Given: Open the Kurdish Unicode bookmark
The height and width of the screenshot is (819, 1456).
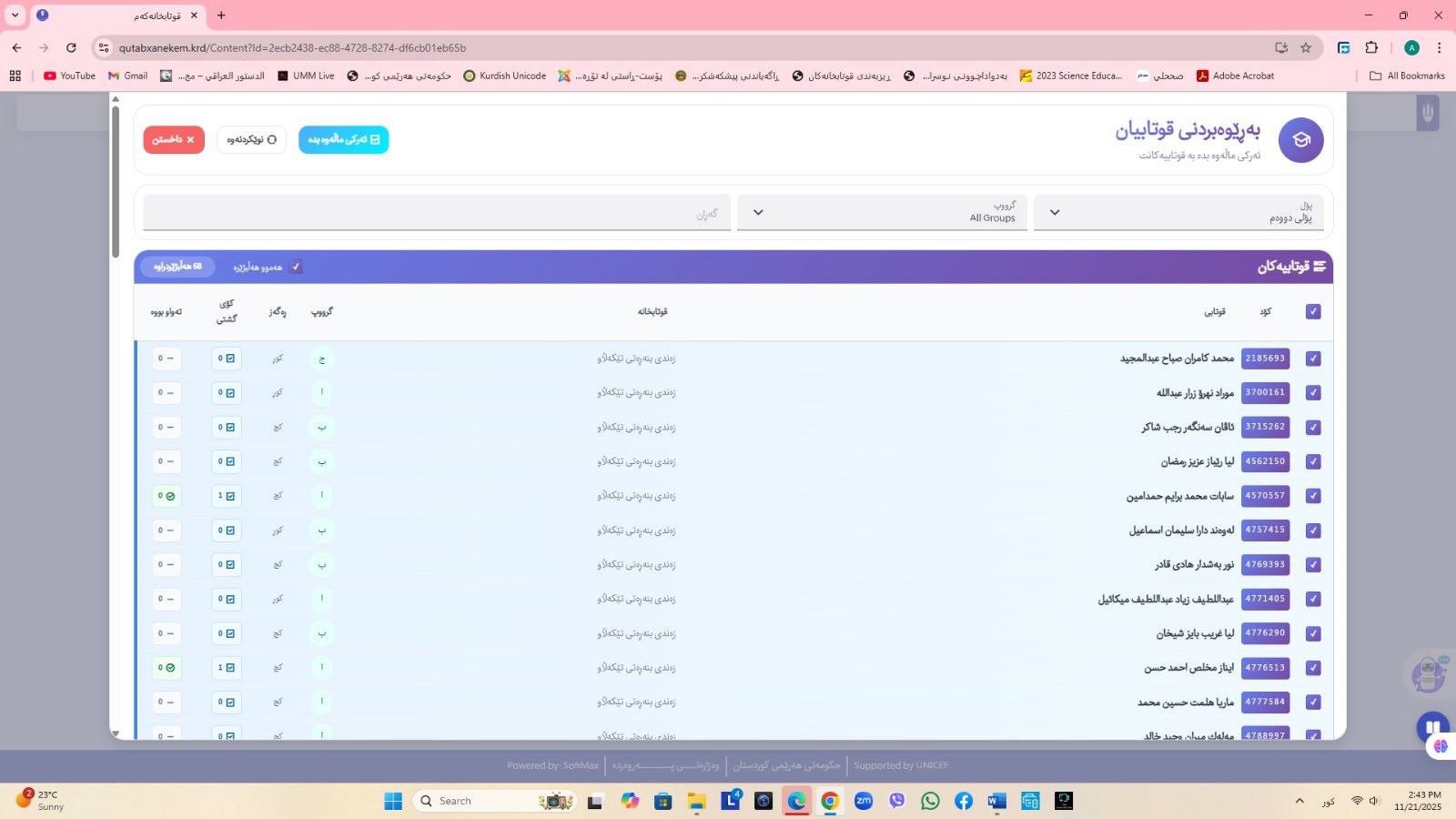Looking at the screenshot, I should point(505,76).
